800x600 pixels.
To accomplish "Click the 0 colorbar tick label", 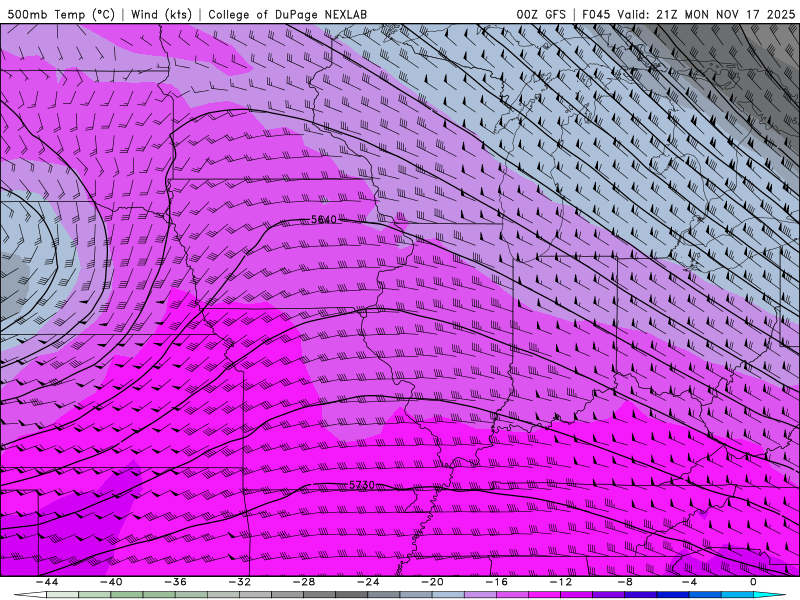I will click(754, 582).
